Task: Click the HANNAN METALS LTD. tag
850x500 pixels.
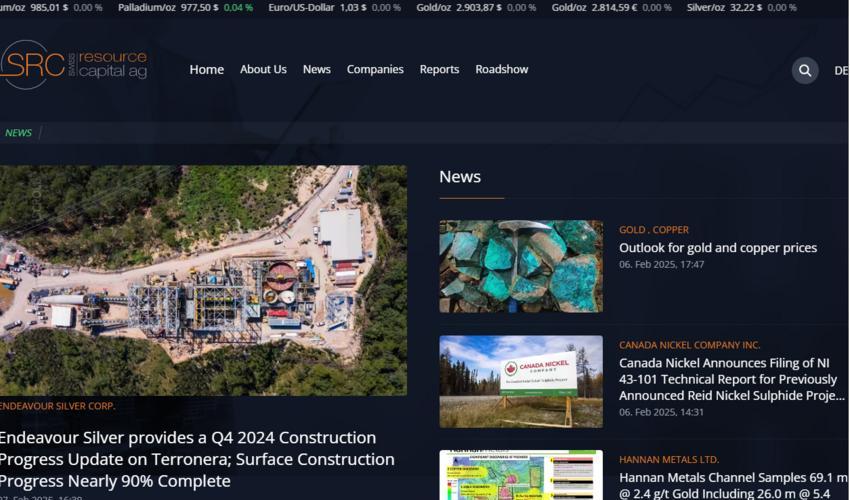Action: coord(669,460)
